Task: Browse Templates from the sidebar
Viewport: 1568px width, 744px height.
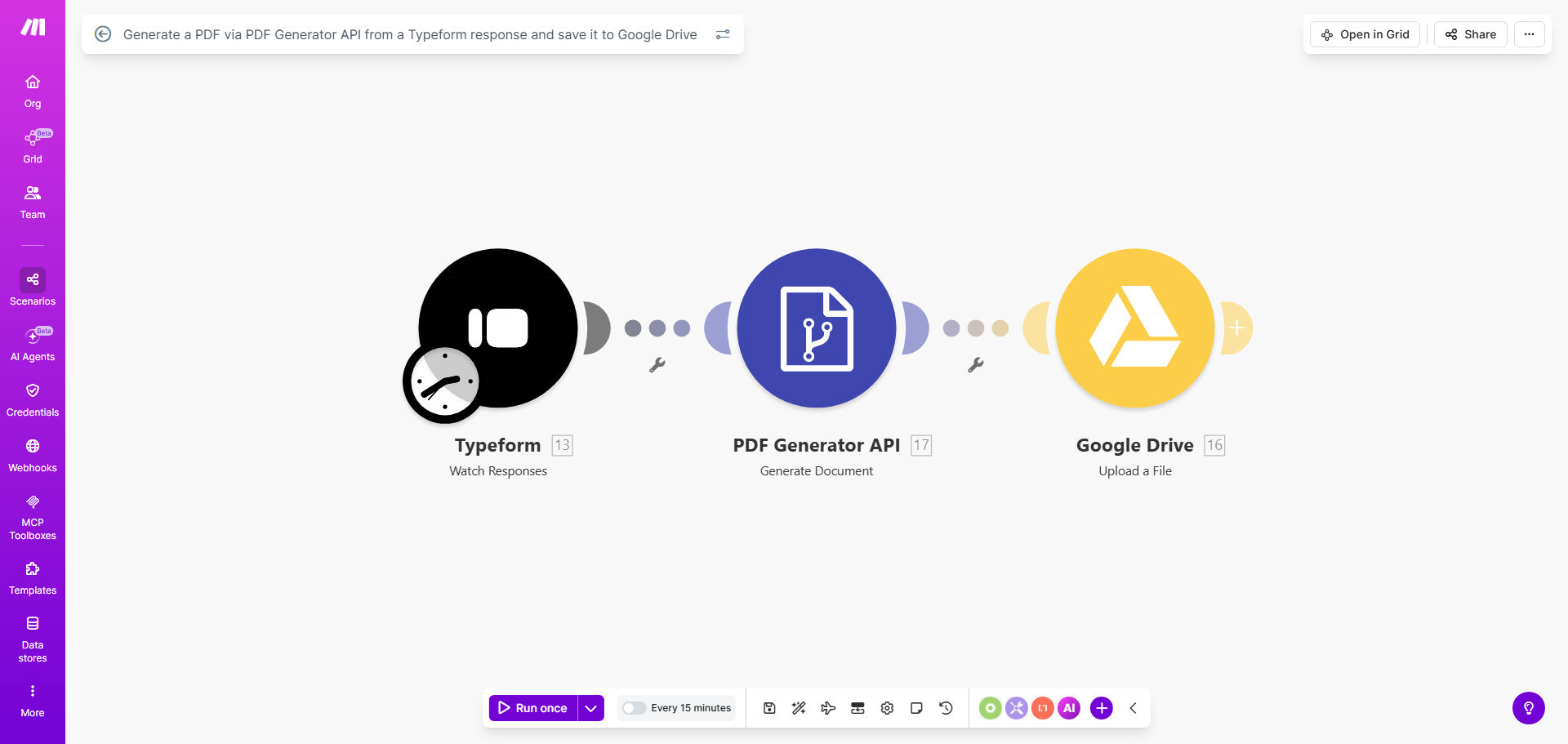Action: [33, 579]
